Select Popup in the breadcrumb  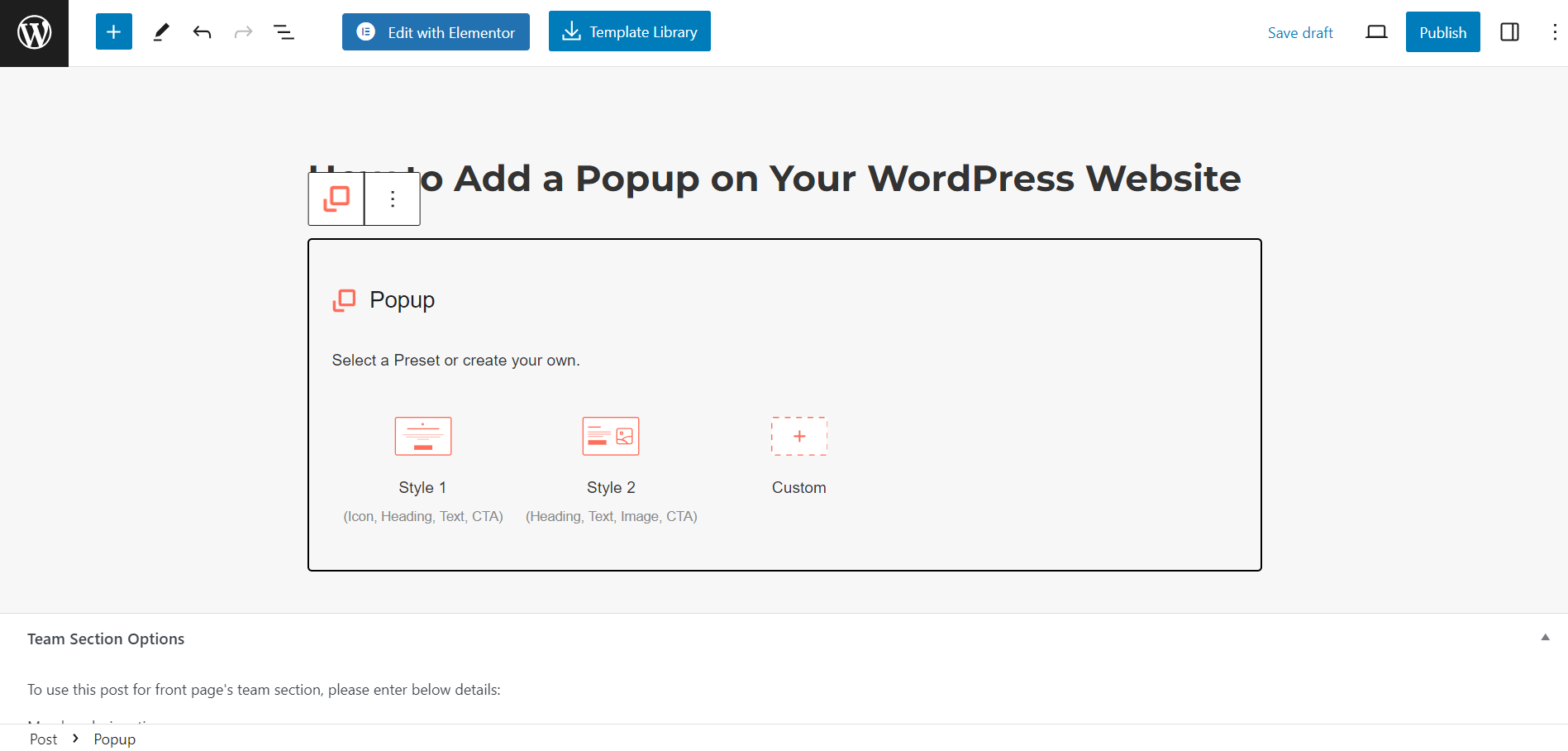point(115,739)
